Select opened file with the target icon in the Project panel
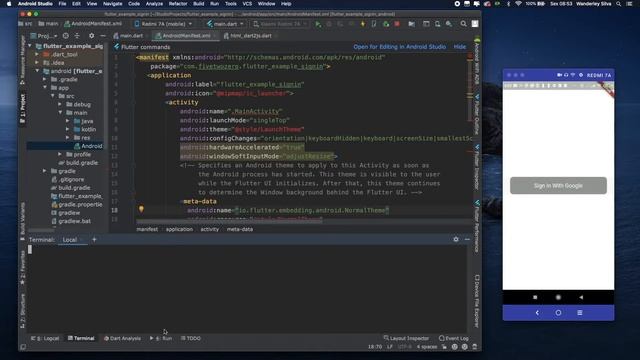Image resolution: width=640 pixels, height=360 pixels. (65, 36)
